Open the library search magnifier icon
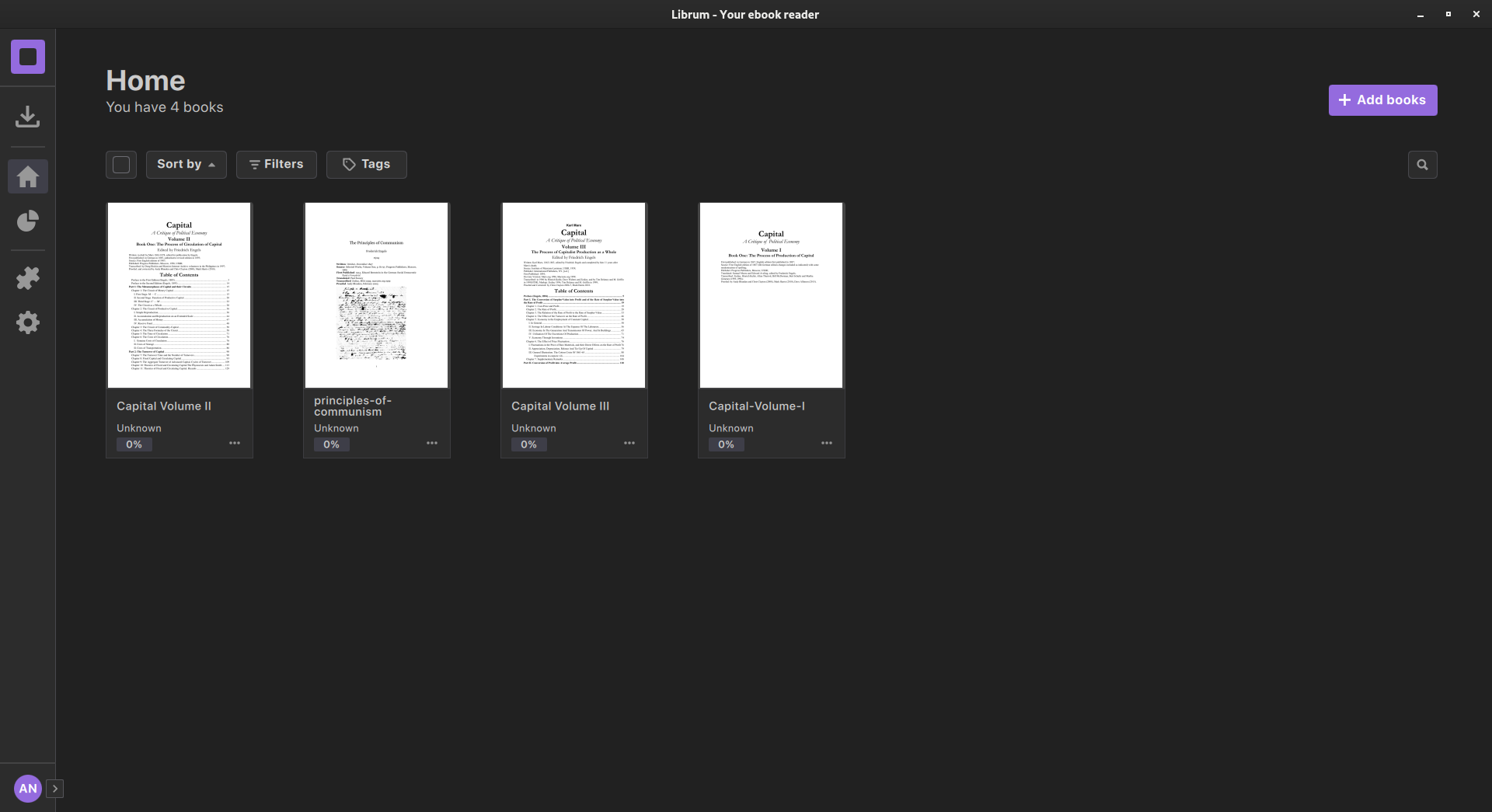The width and height of the screenshot is (1492, 812). pyautogui.click(x=1422, y=164)
